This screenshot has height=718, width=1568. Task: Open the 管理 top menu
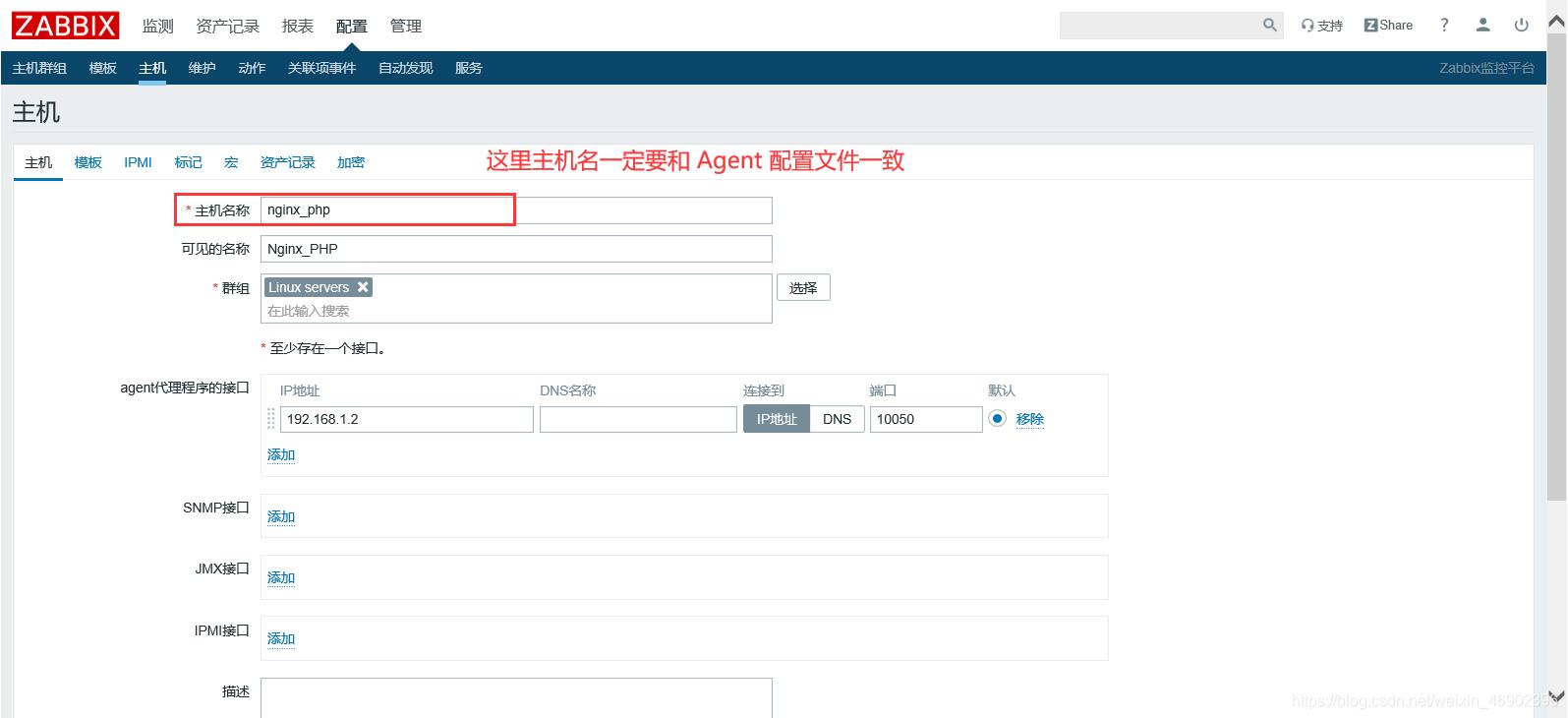click(405, 27)
